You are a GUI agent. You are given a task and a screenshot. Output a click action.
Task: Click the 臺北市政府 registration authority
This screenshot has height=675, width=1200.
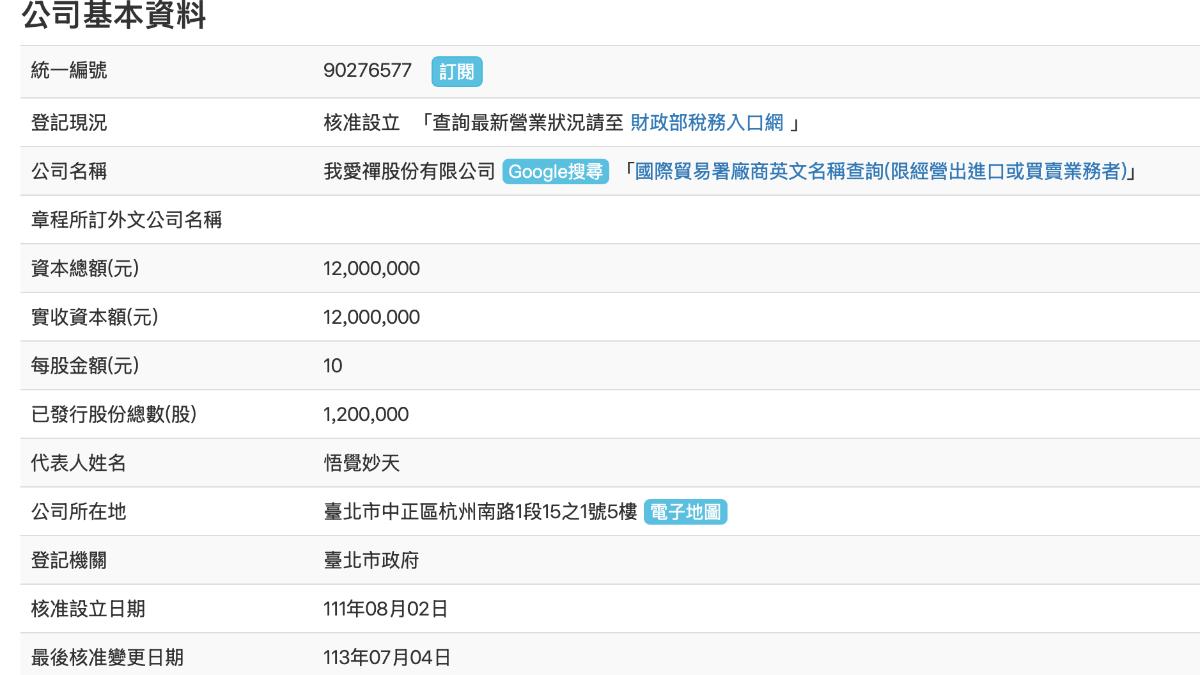click(371, 561)
